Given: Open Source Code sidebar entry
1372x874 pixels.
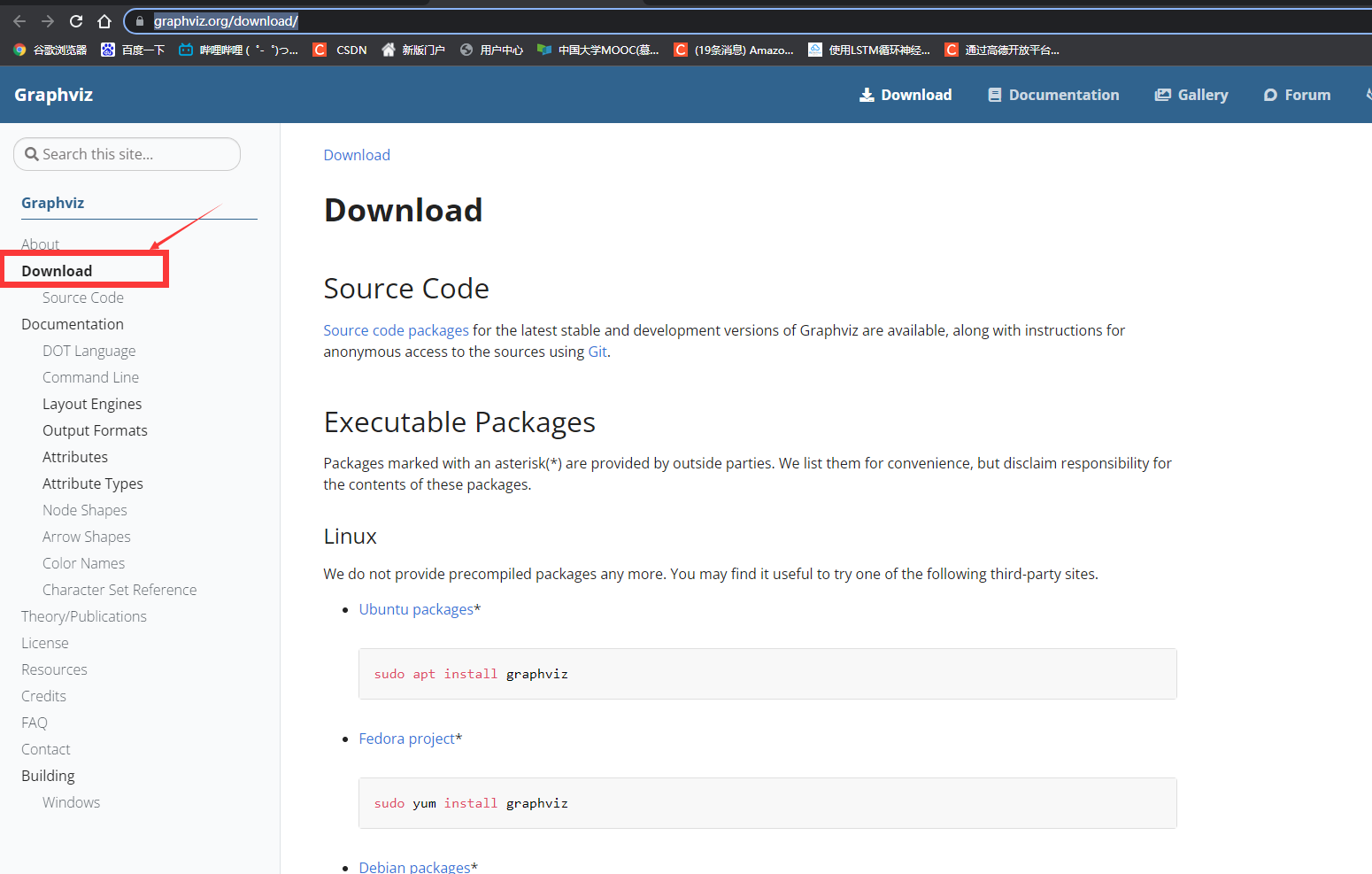Looking at the screenshot, I should (83, 298).
